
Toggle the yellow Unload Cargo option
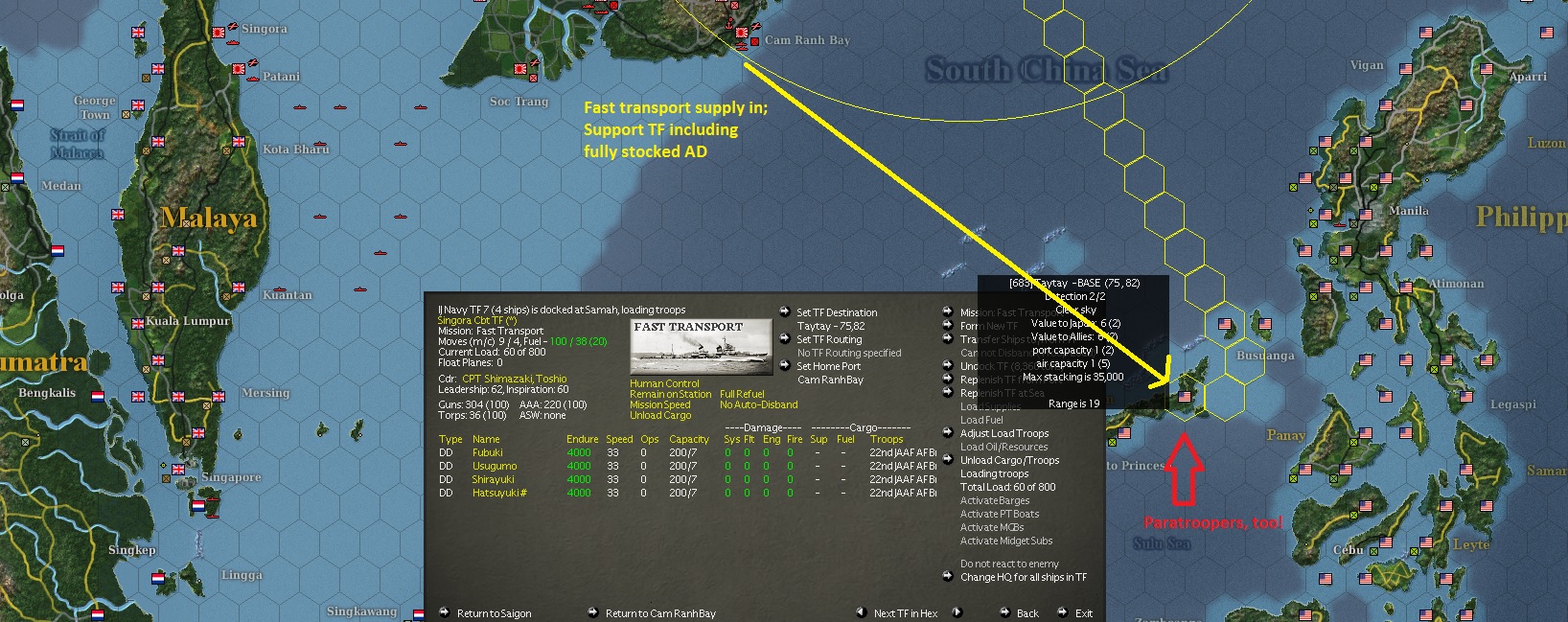(x=660, y=415)
